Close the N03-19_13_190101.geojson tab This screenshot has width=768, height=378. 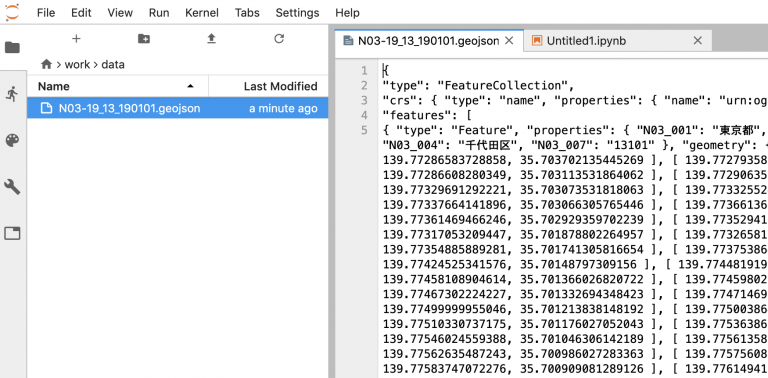[x=509, y=41]
